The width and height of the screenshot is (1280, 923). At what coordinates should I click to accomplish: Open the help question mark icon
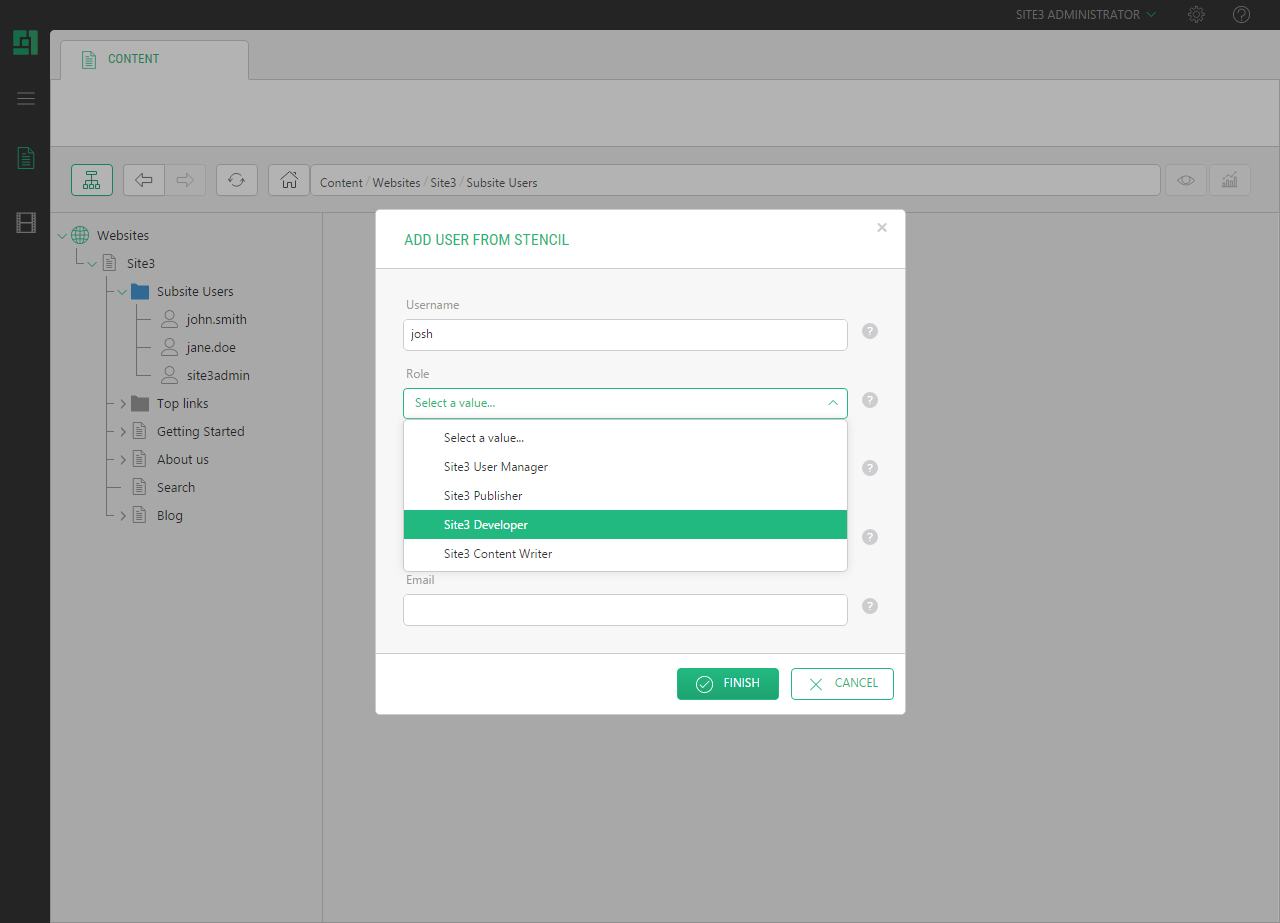click(x=1241, y=15)
